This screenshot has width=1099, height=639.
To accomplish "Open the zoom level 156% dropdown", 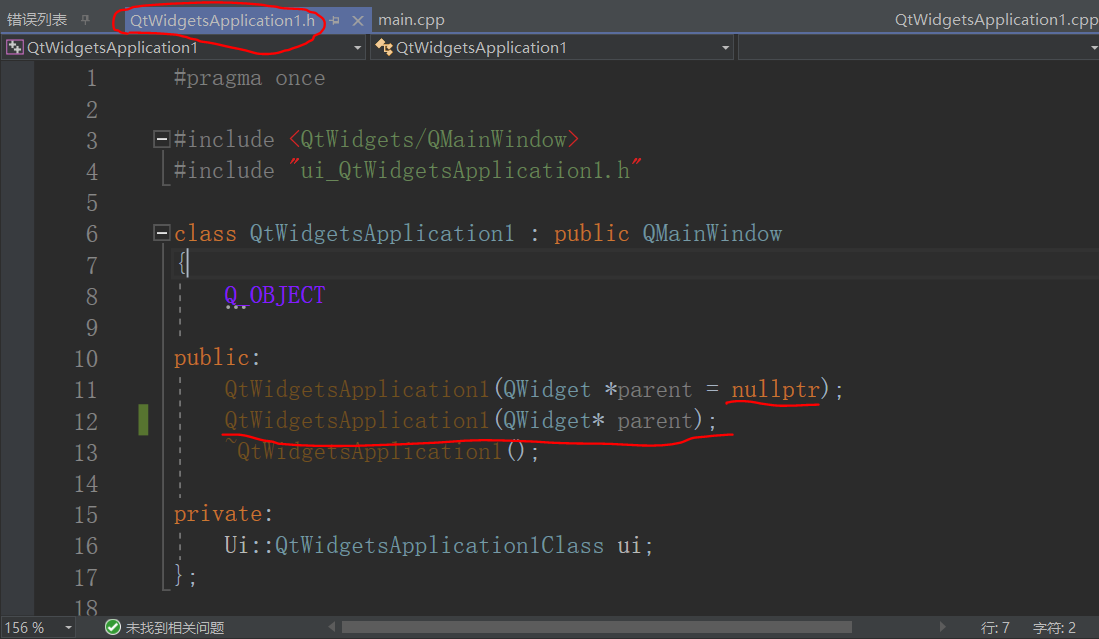I will pyautogui.click(x=66, y=627).
